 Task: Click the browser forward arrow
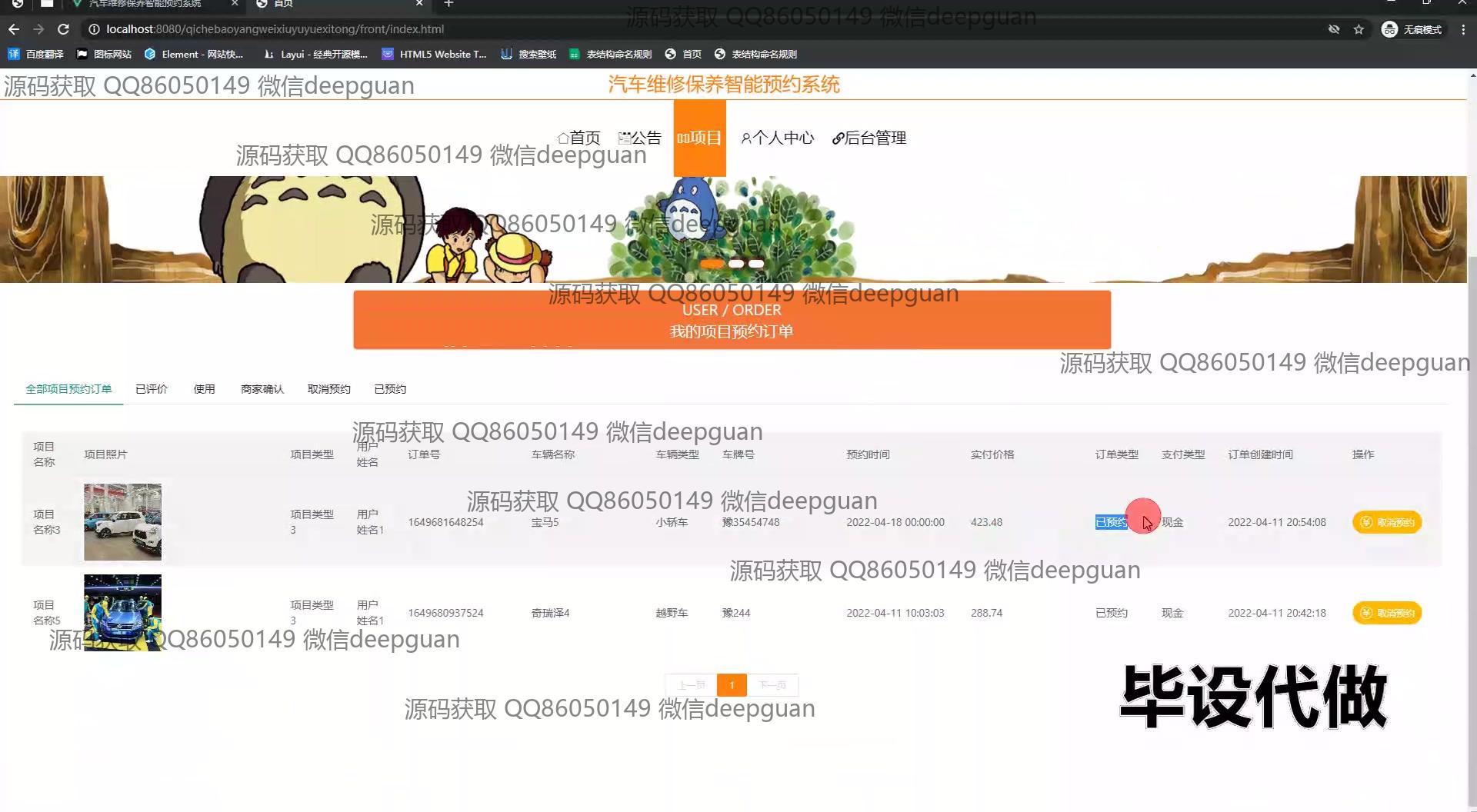click(x=38, y=29)
